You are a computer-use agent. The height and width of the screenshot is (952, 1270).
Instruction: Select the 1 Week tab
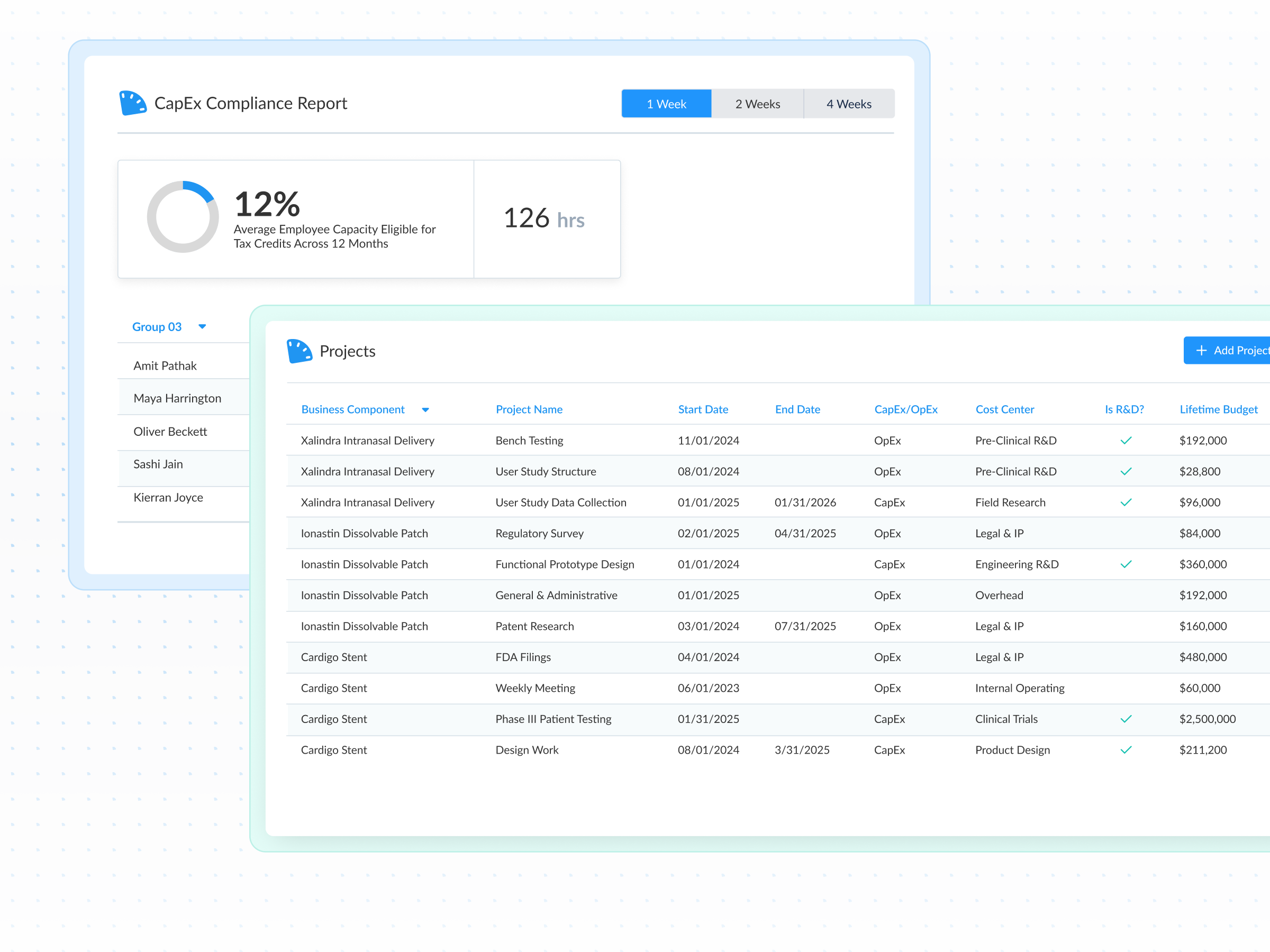(666, 104)
